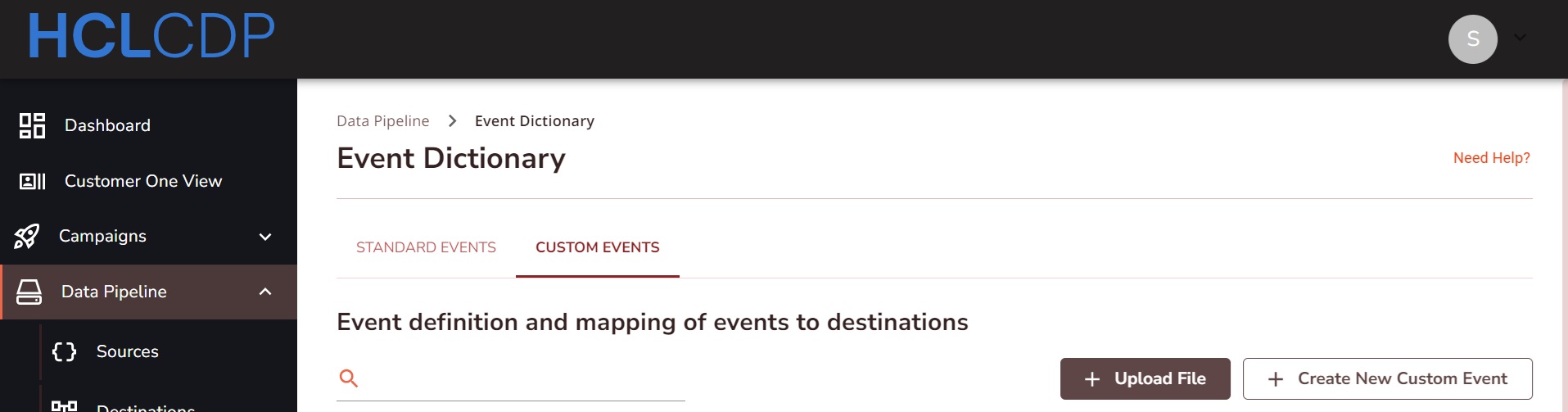
Task: Open Sources under Data Pipeline
Action: click(127, 351)
